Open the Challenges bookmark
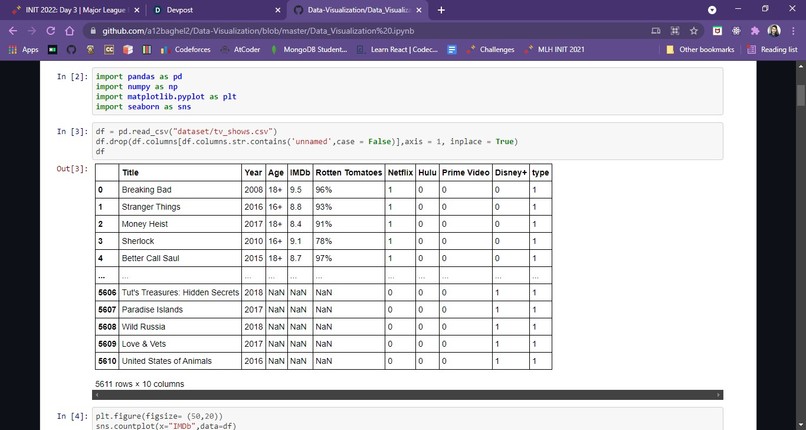Image resolution: width=806 pixels, height=430 pixels. (x=490, y=50)
